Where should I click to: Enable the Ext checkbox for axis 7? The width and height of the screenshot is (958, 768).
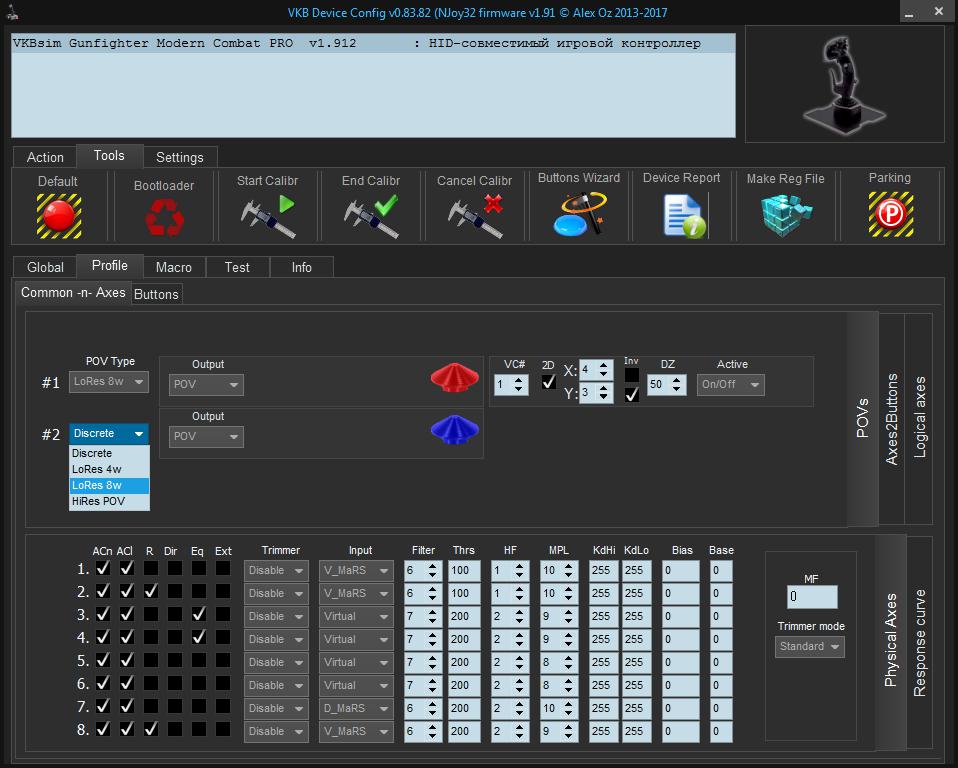point(223,706)
